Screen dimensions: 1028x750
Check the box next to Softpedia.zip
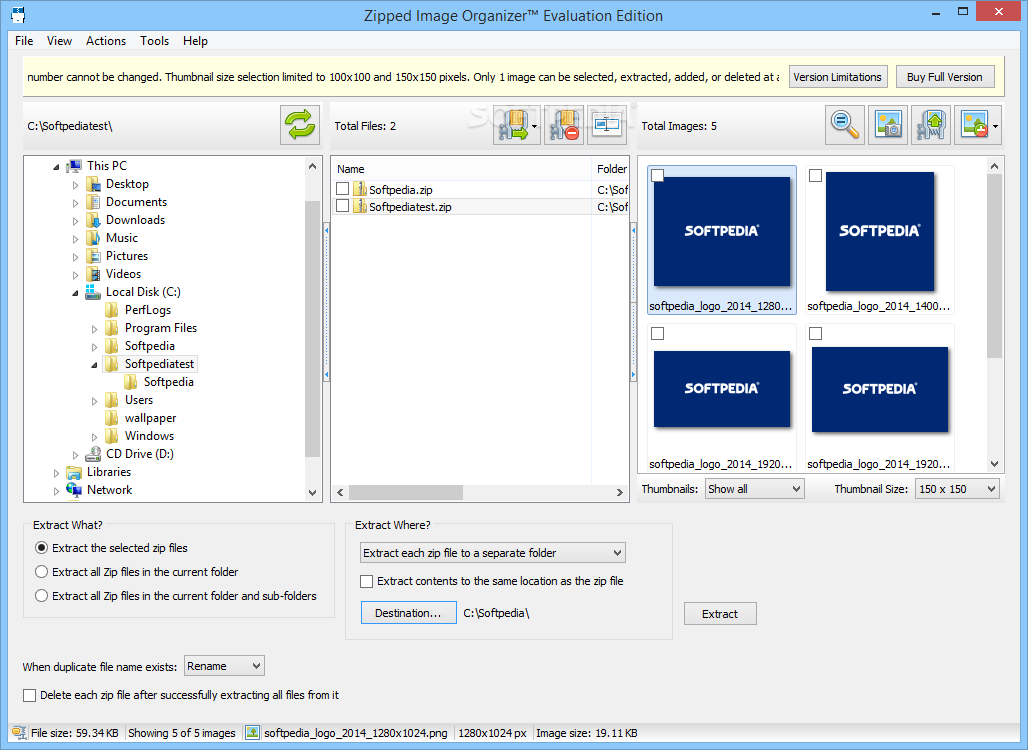[x=342, y=189]
